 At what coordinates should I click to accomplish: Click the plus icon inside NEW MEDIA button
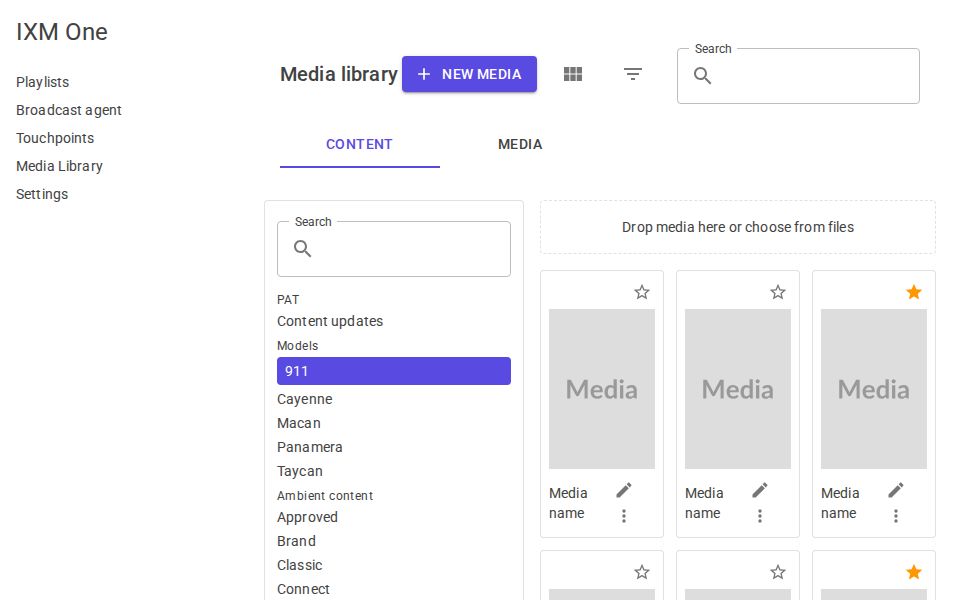pos(424,73)
